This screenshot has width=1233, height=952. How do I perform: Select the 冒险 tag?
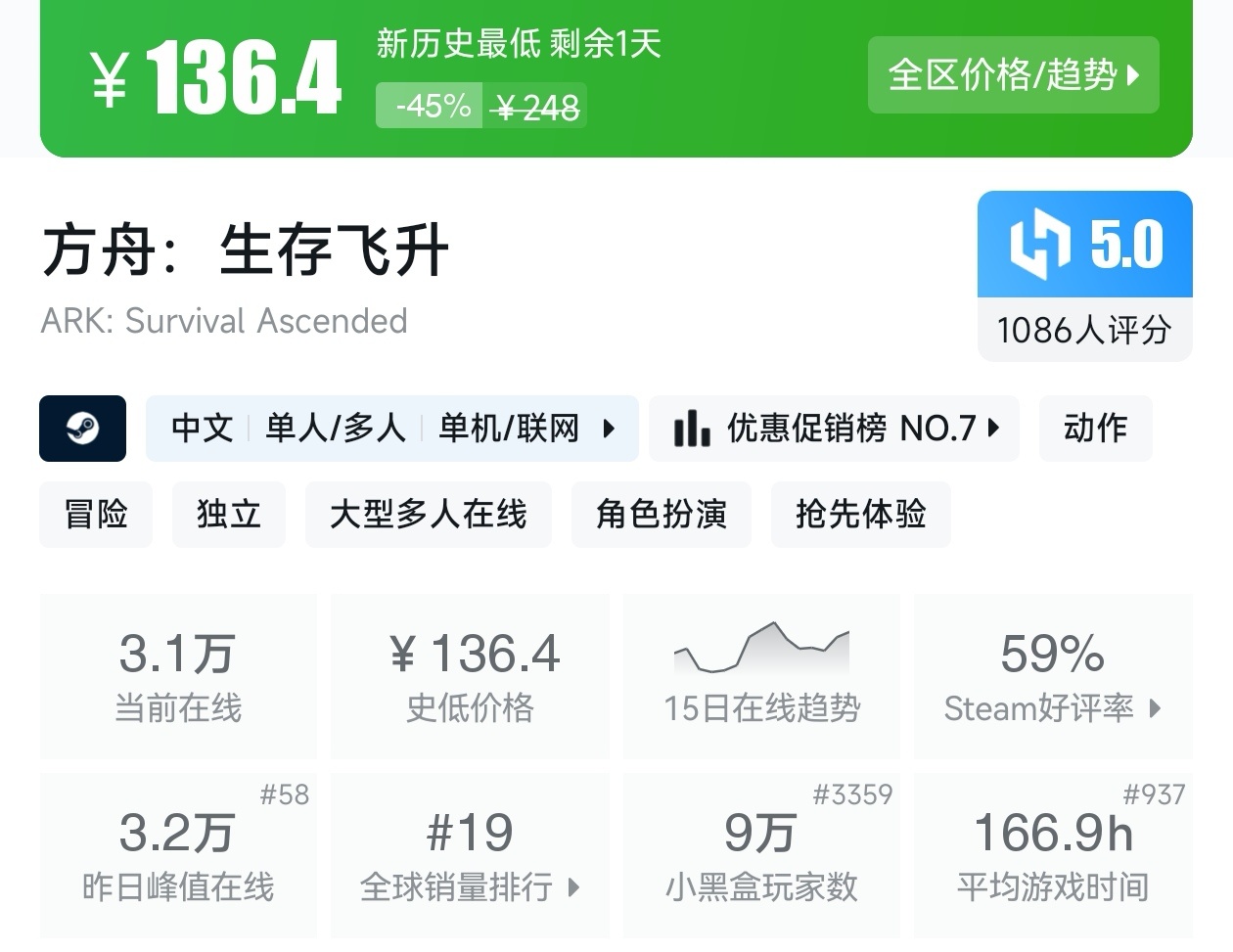coord(96,514)
